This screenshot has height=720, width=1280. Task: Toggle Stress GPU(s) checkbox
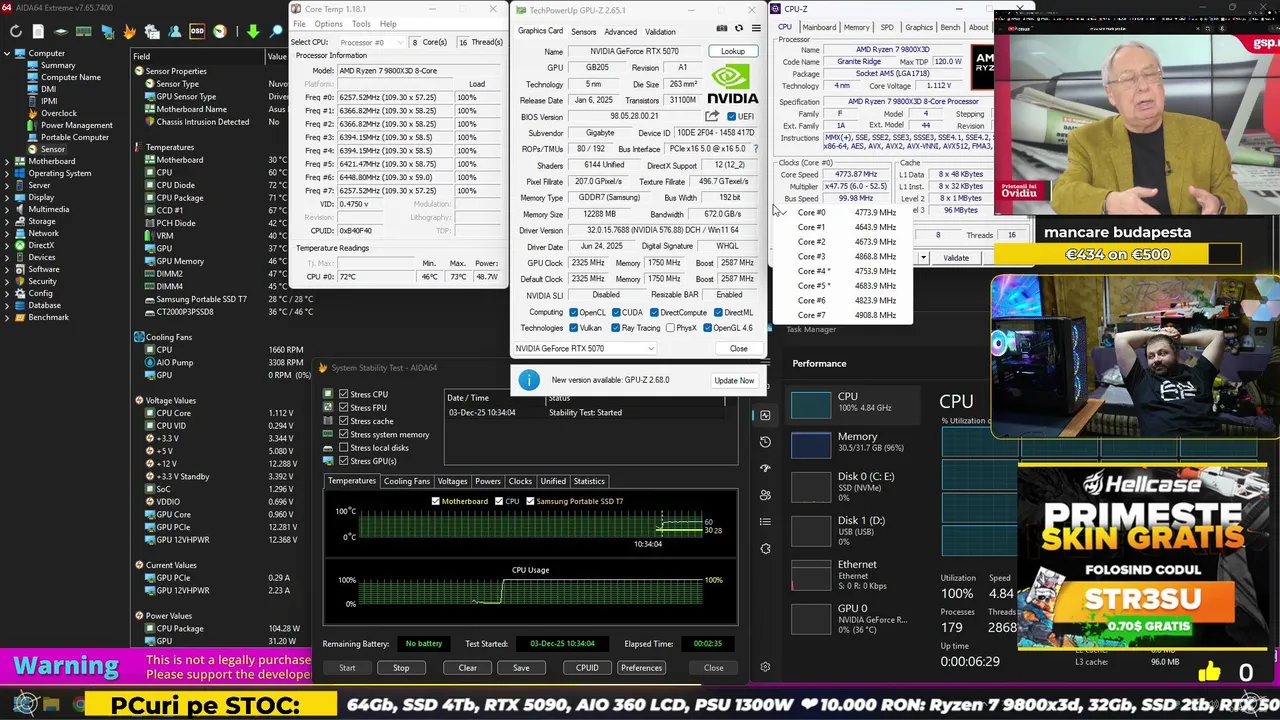click(343, 461)
